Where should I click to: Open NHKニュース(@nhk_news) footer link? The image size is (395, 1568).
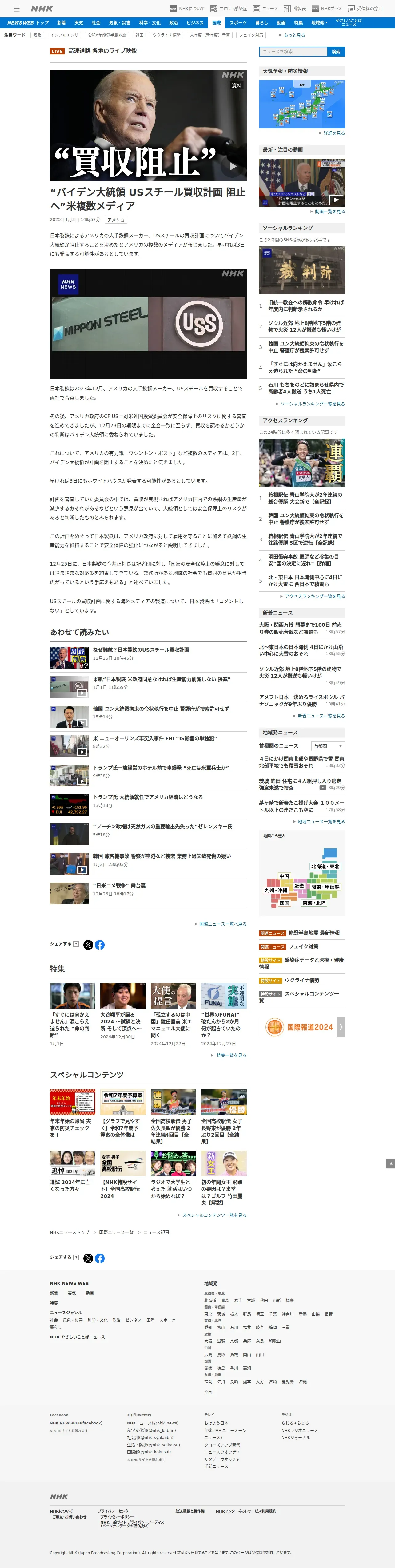tap(152, 1423)
